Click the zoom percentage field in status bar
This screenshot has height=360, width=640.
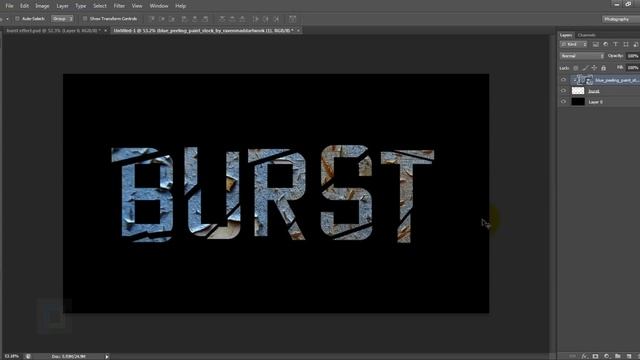coord(12,356)
